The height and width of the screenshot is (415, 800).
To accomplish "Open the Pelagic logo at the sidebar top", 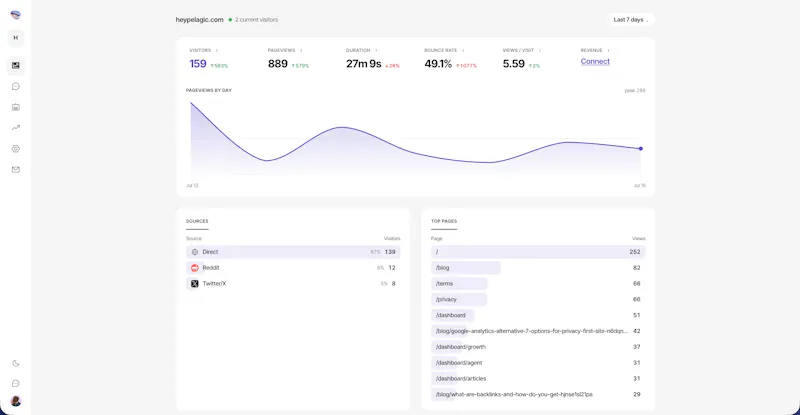I will [15, 15].
